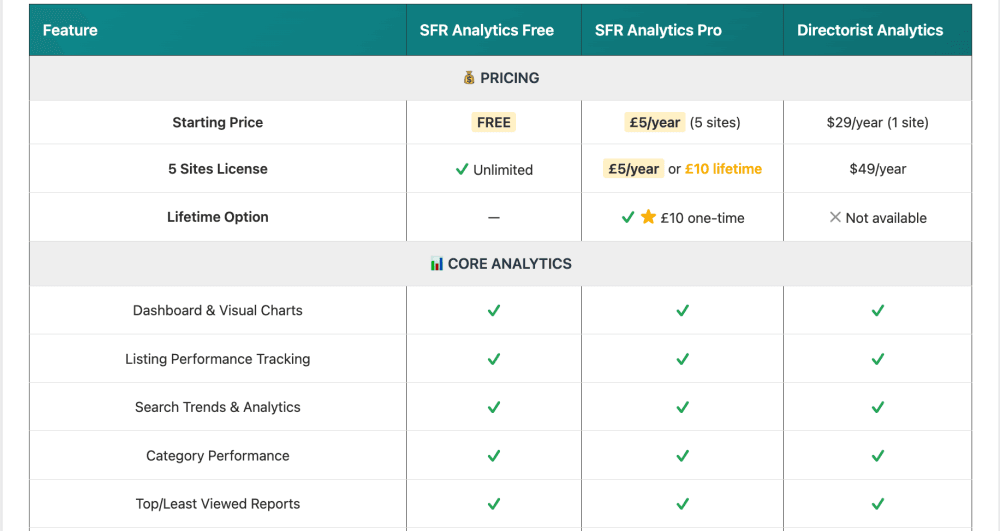Image resolution: width=1000 pixels, height=531 pixels.
Task: Click the green checkmark beside Unlimited
Action: 462,169
